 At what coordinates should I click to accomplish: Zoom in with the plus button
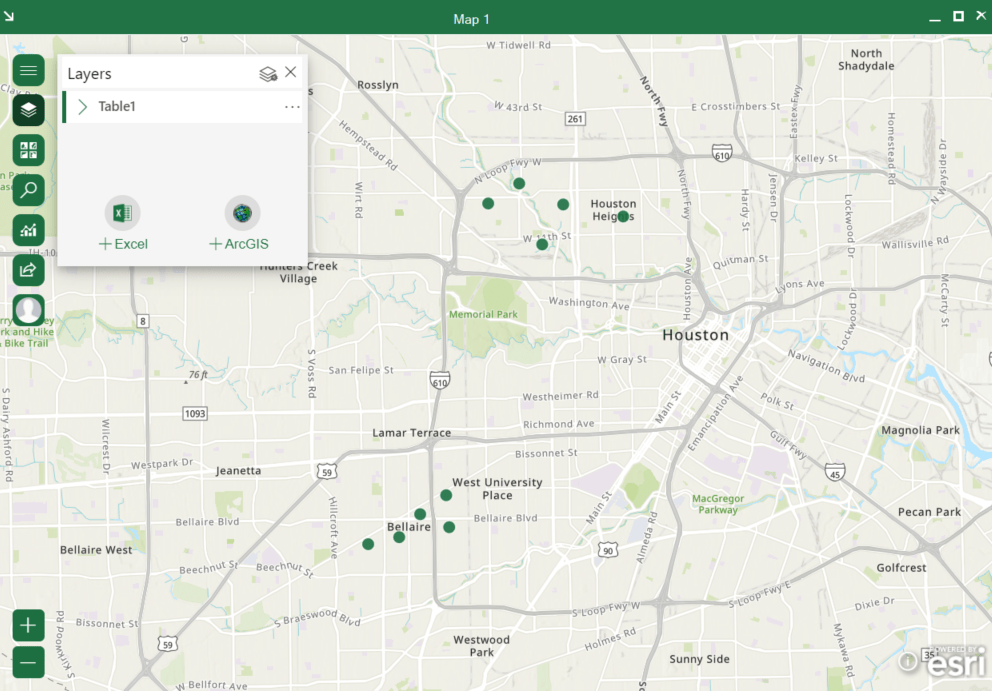click(x=28, y=626)
